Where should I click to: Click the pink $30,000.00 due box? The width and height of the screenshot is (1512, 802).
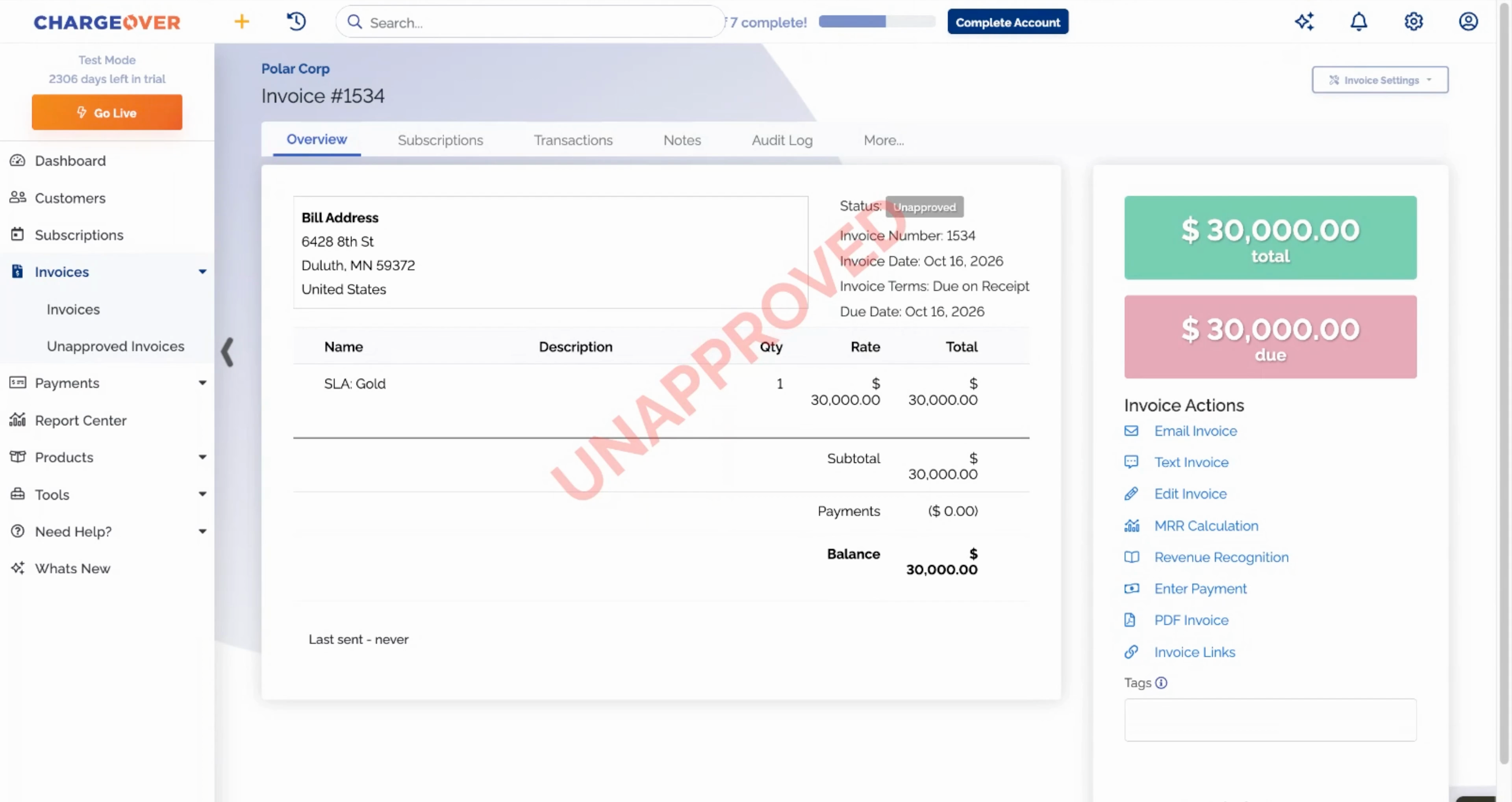(x=1270, y=337)
